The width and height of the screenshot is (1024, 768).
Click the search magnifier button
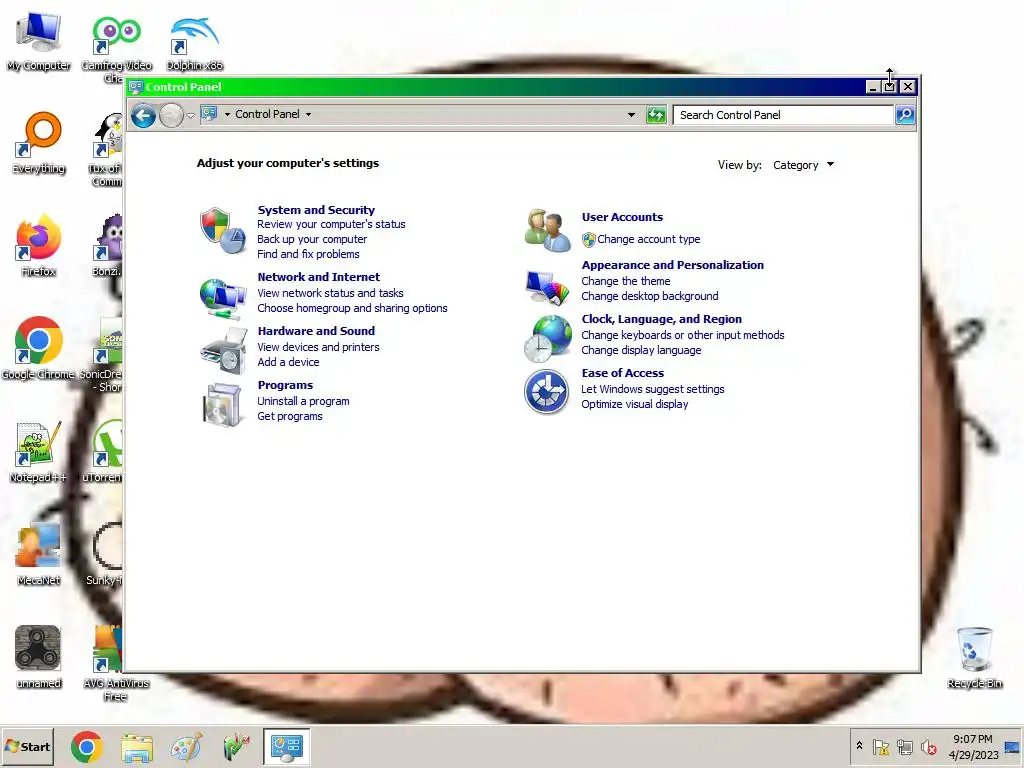[x=904, y=115]
